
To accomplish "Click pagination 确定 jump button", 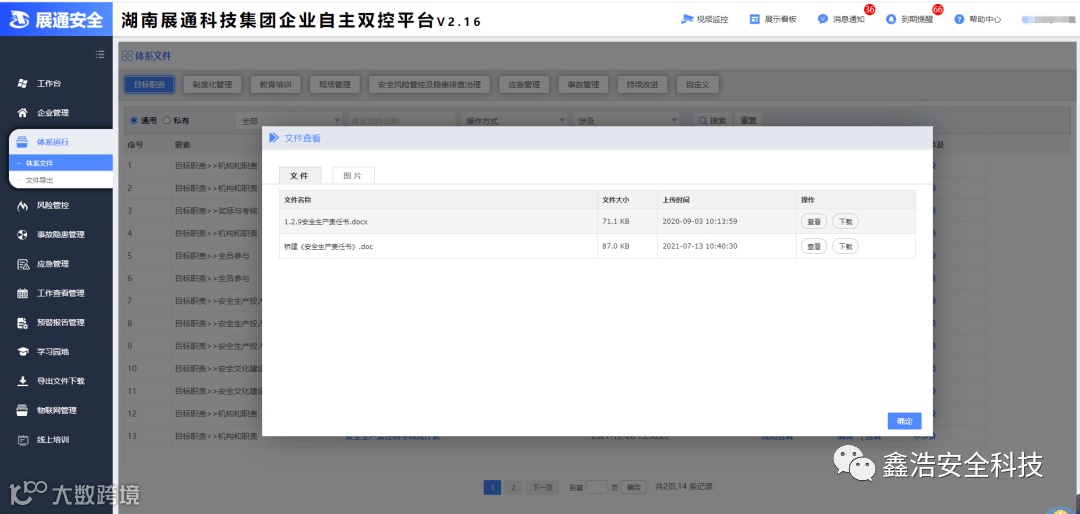I will click(634, 487).
